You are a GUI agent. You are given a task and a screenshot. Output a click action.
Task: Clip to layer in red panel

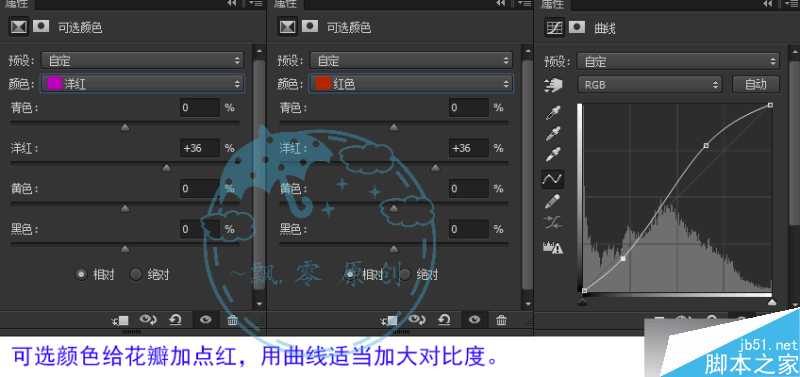[389, 320]
